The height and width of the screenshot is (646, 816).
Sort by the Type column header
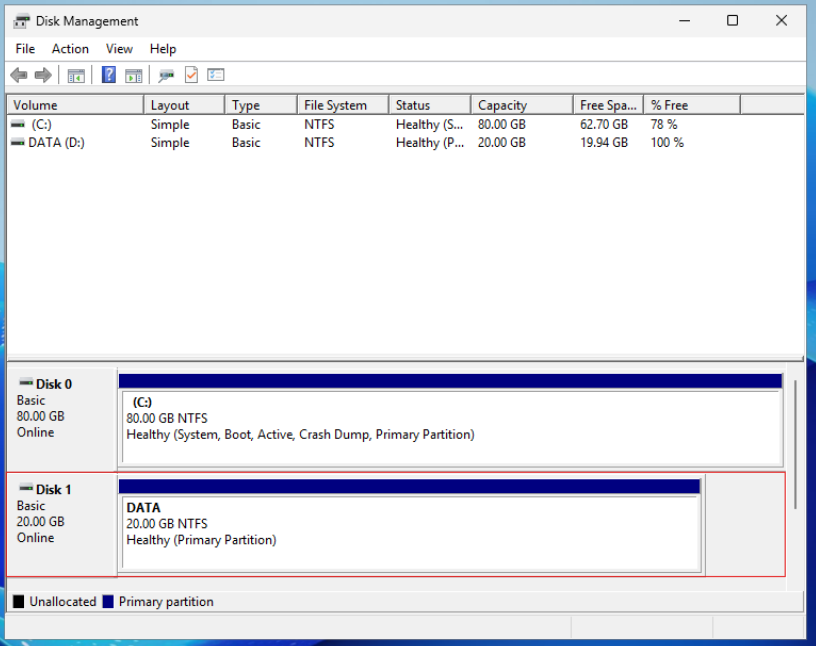[x=261, y=105]
